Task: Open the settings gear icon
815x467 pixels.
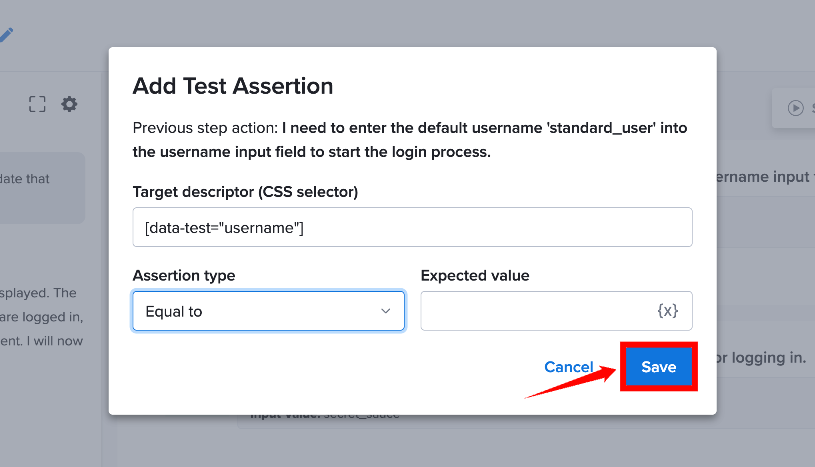Action: coord(69,104)
